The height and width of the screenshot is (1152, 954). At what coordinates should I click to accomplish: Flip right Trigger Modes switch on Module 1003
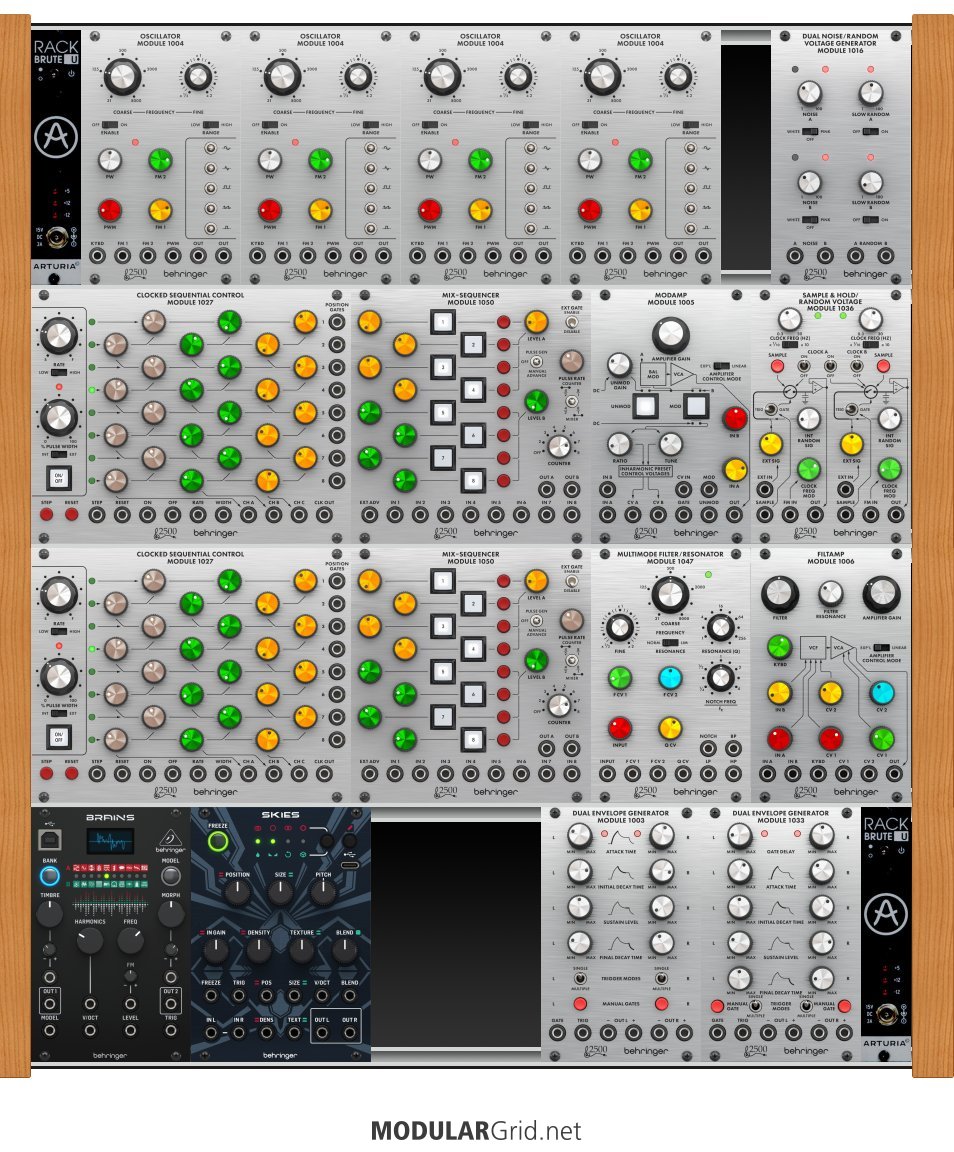661,979
